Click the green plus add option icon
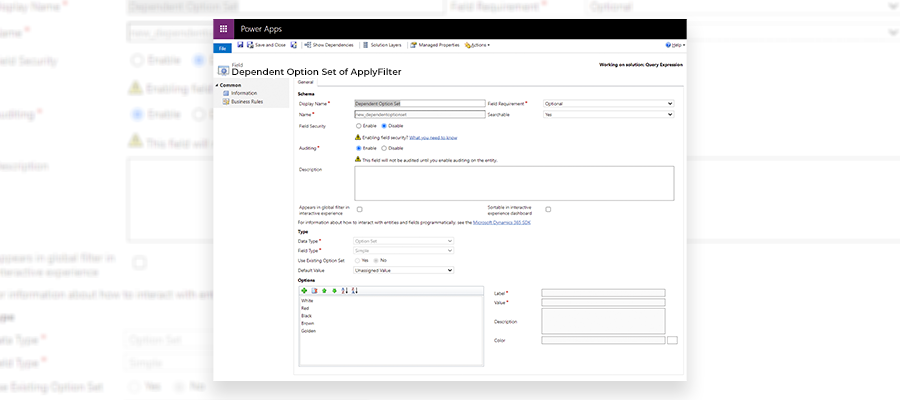This screenshot has height=400, width=900. point(304,291)
